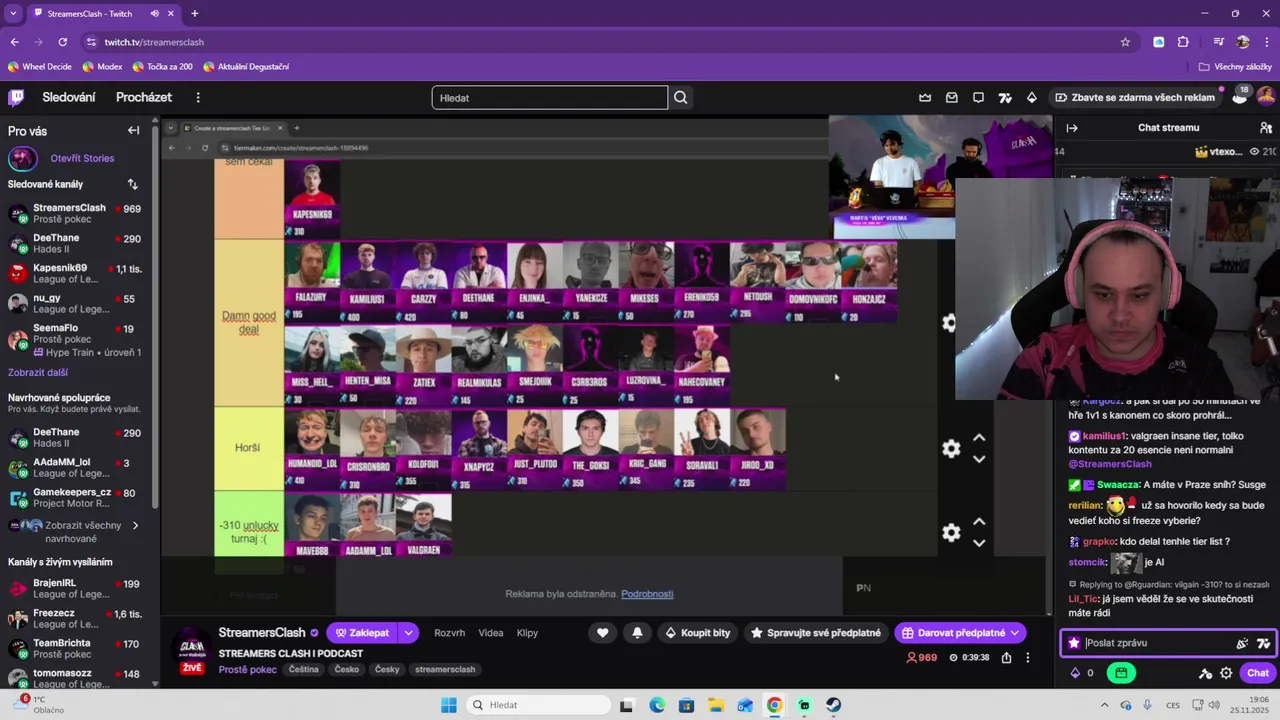Open Twitch home via logo icon
The width and height of the screenshot is (1280, 720).
16,97
